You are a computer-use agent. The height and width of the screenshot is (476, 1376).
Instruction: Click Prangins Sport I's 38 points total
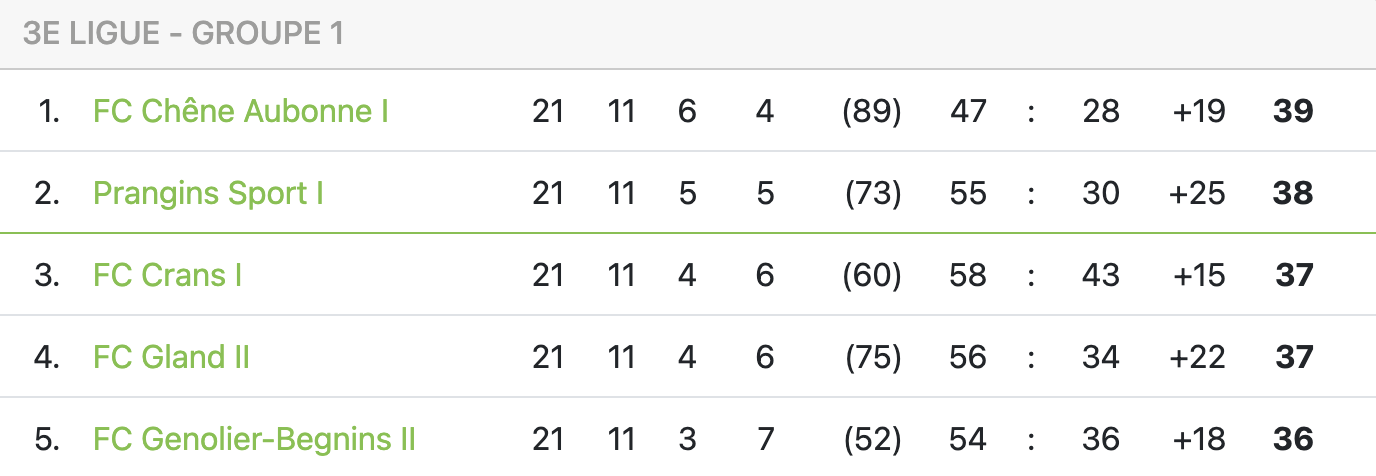tap(1293, 193)
